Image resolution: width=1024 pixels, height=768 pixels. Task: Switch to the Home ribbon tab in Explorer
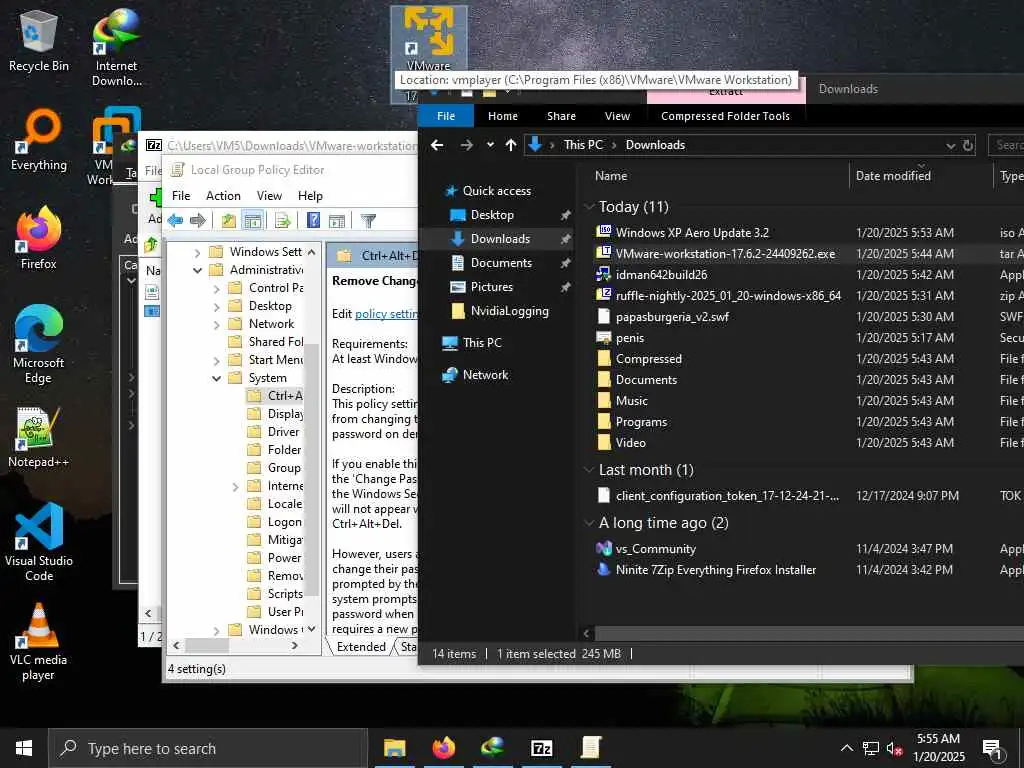point(503,116)
